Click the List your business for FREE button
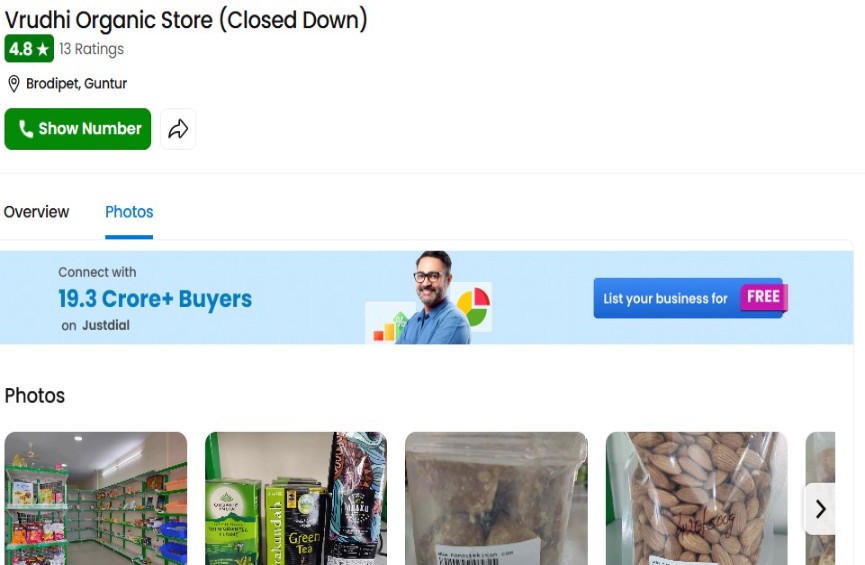Viewport: 865px width, 565px height. (691, 298)
